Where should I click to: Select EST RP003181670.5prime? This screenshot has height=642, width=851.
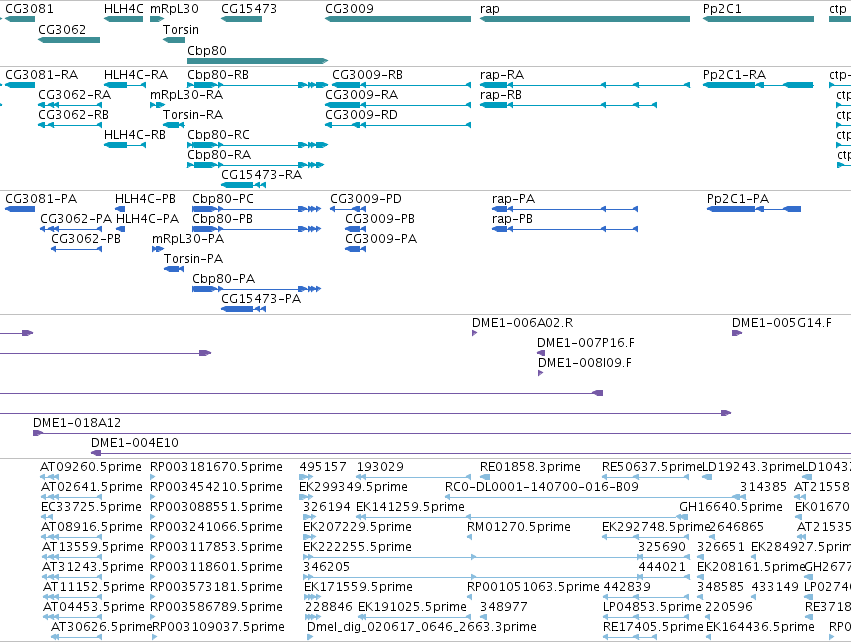pyautogui.click(x=216, y=467)
